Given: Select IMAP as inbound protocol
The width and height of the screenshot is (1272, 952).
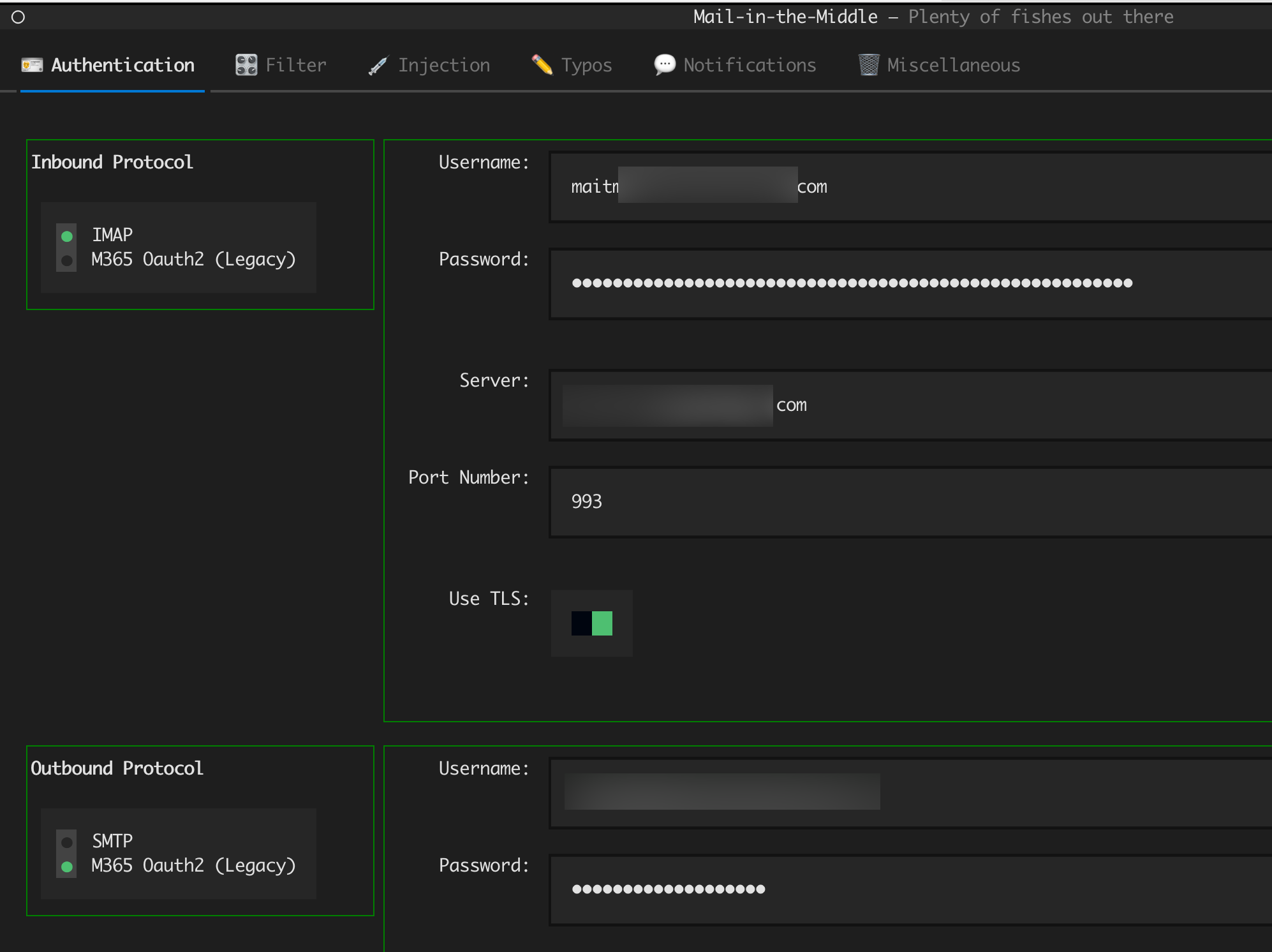Looking at the screenshot, I should [67, 236].
